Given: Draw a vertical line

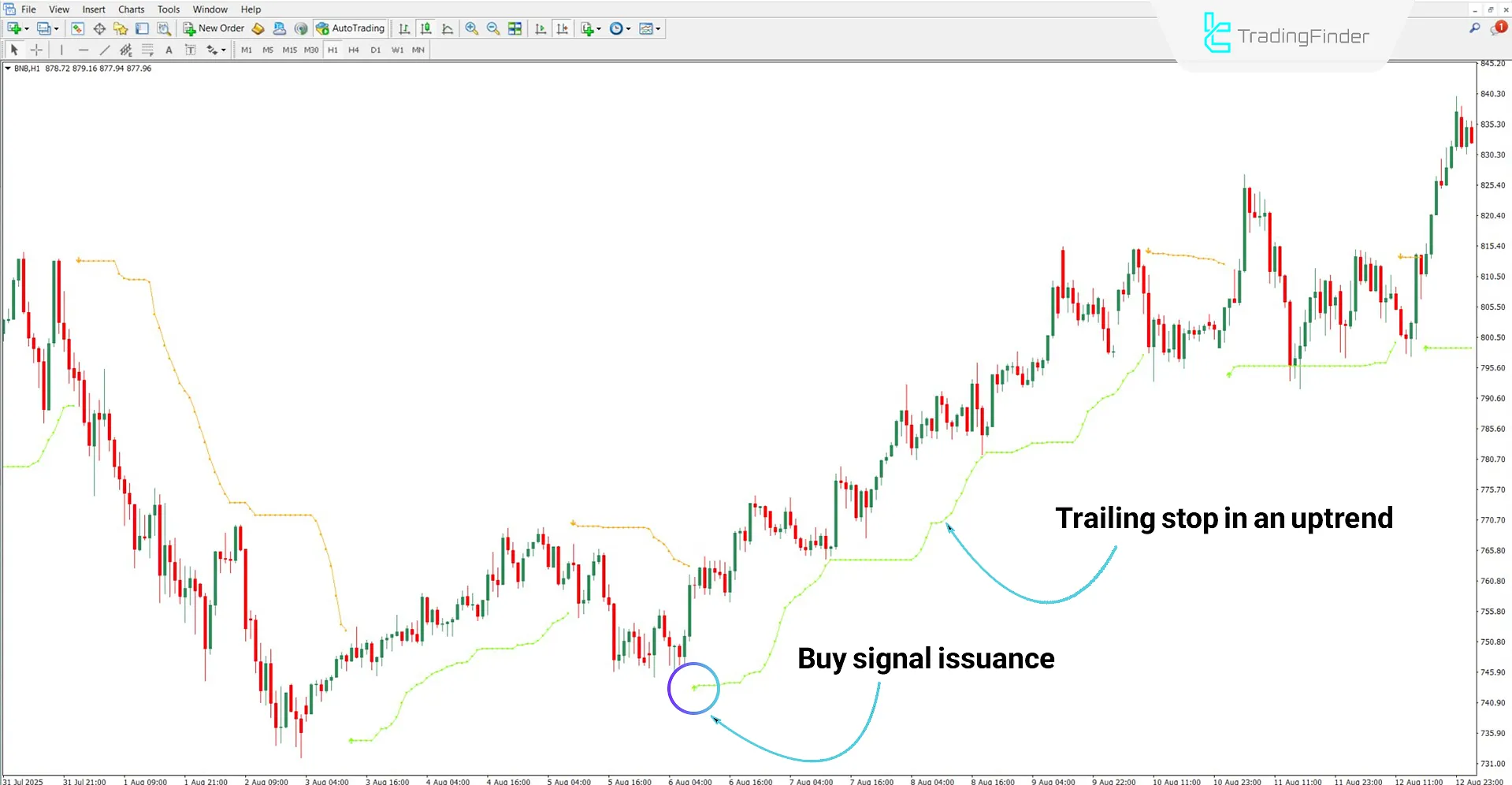Looking at the screenshot, I should 61,50.
